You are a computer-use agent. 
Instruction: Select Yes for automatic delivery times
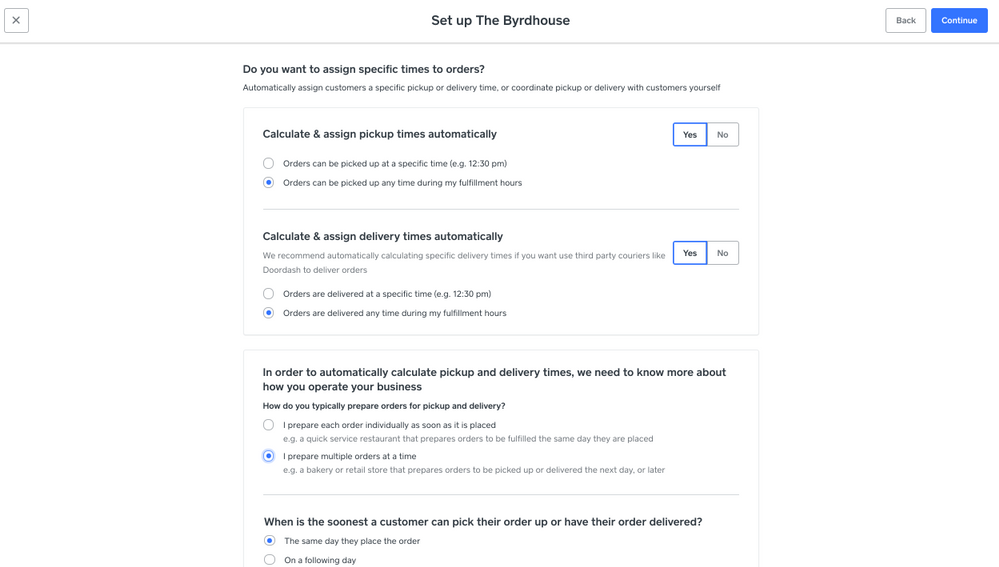[x=689, y=253]
